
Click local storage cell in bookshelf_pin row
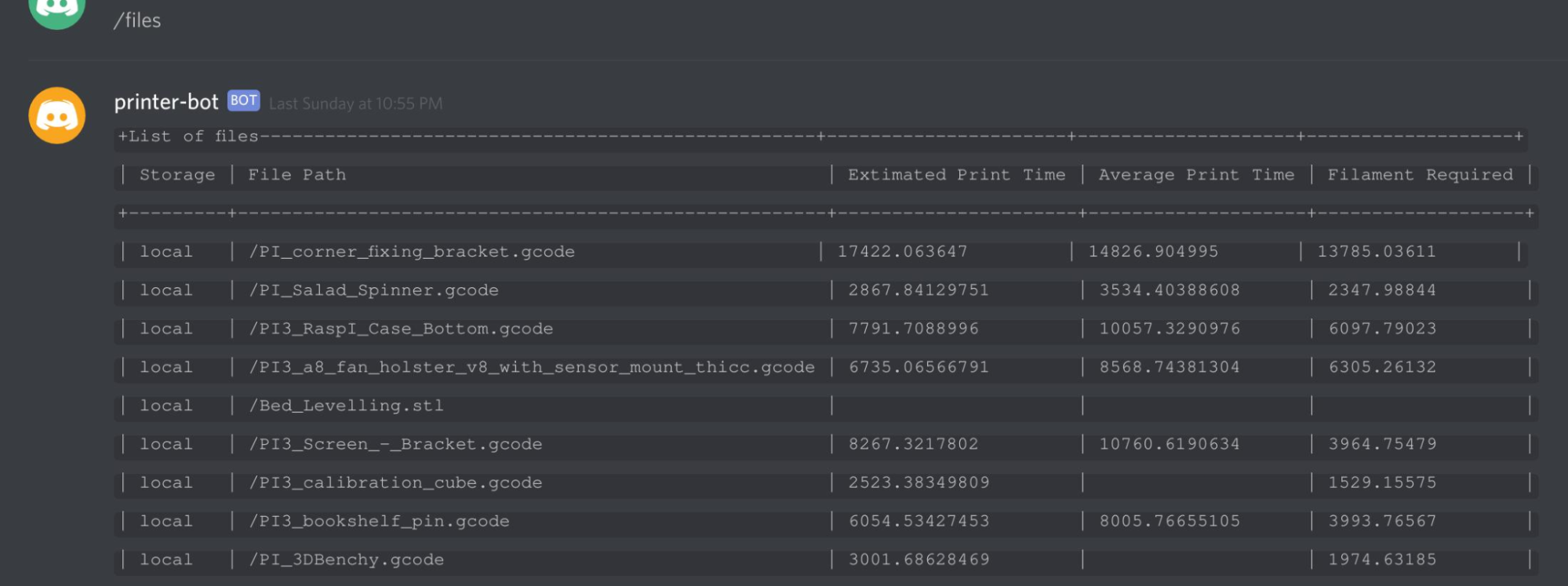(x=166, y=521)
